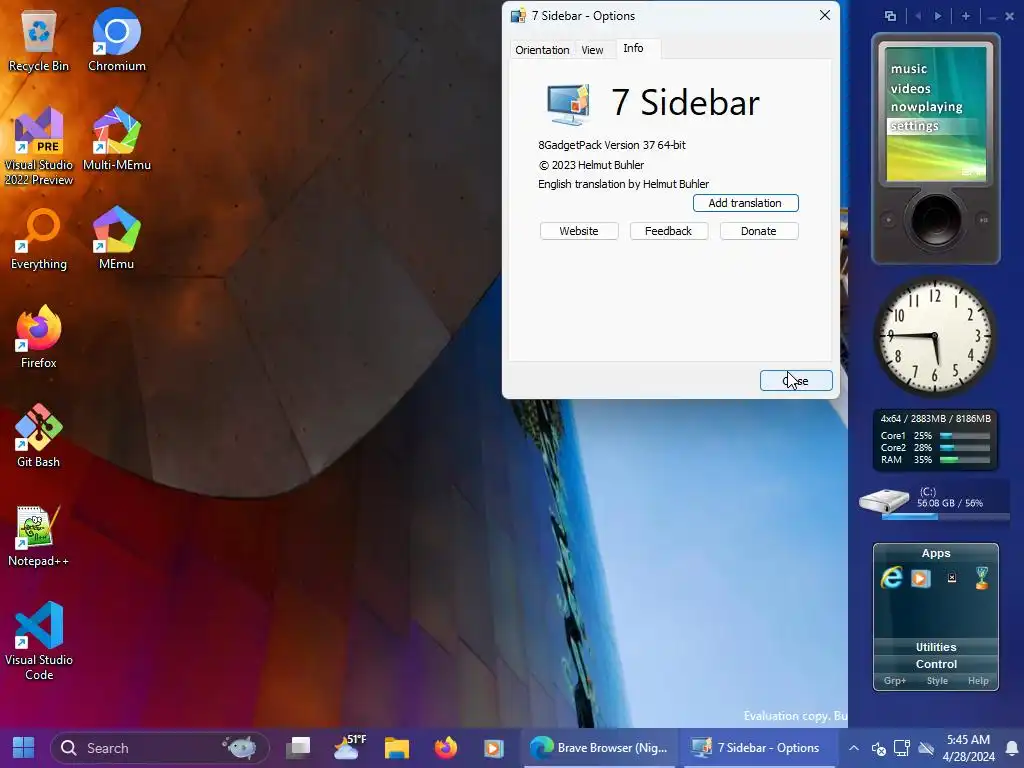1024x768 pixels.
Task: Expand the Control group
Action: (x=936, y=664)
